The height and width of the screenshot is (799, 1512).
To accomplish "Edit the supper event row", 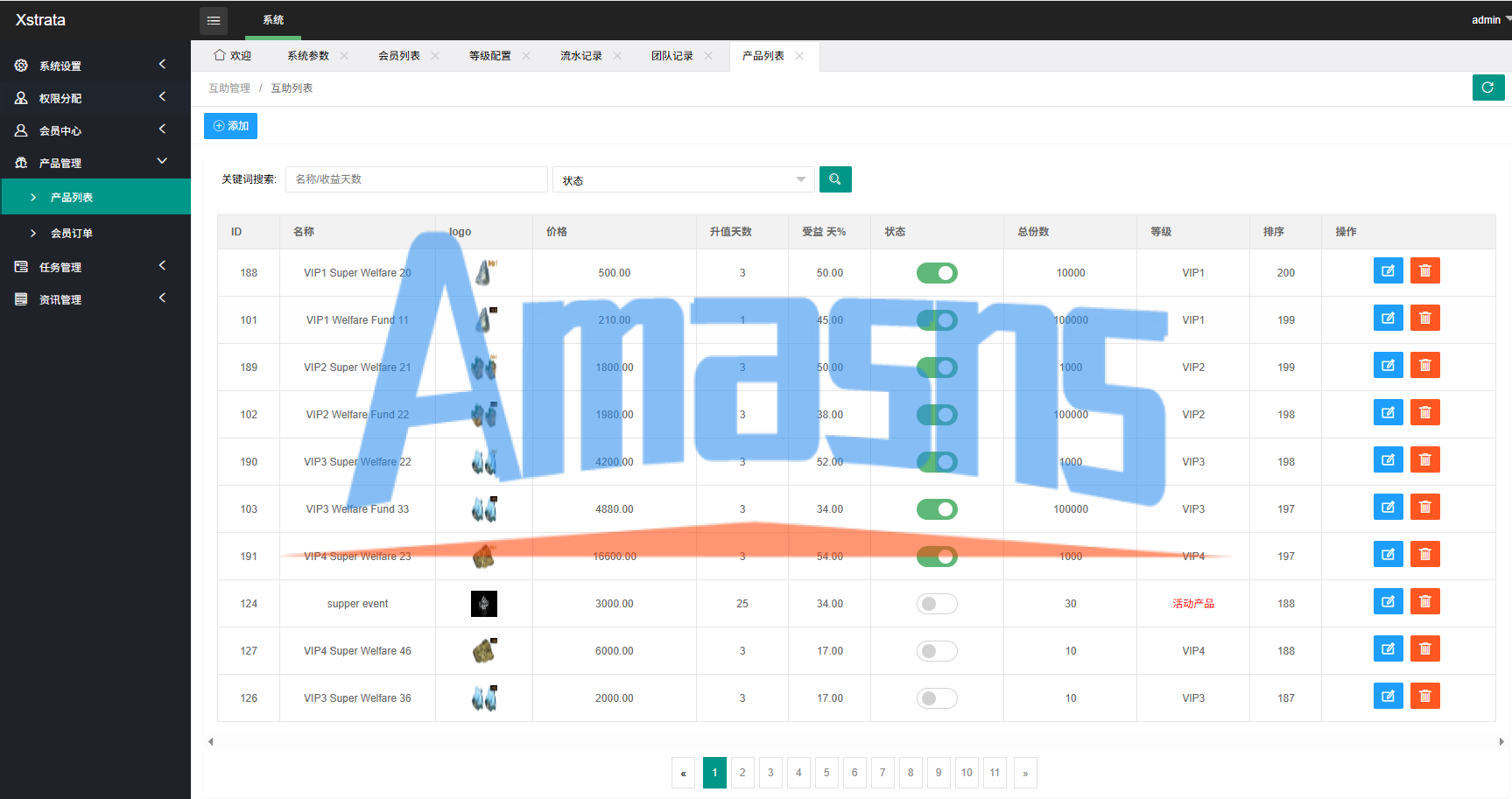I will coord(1389,602).
